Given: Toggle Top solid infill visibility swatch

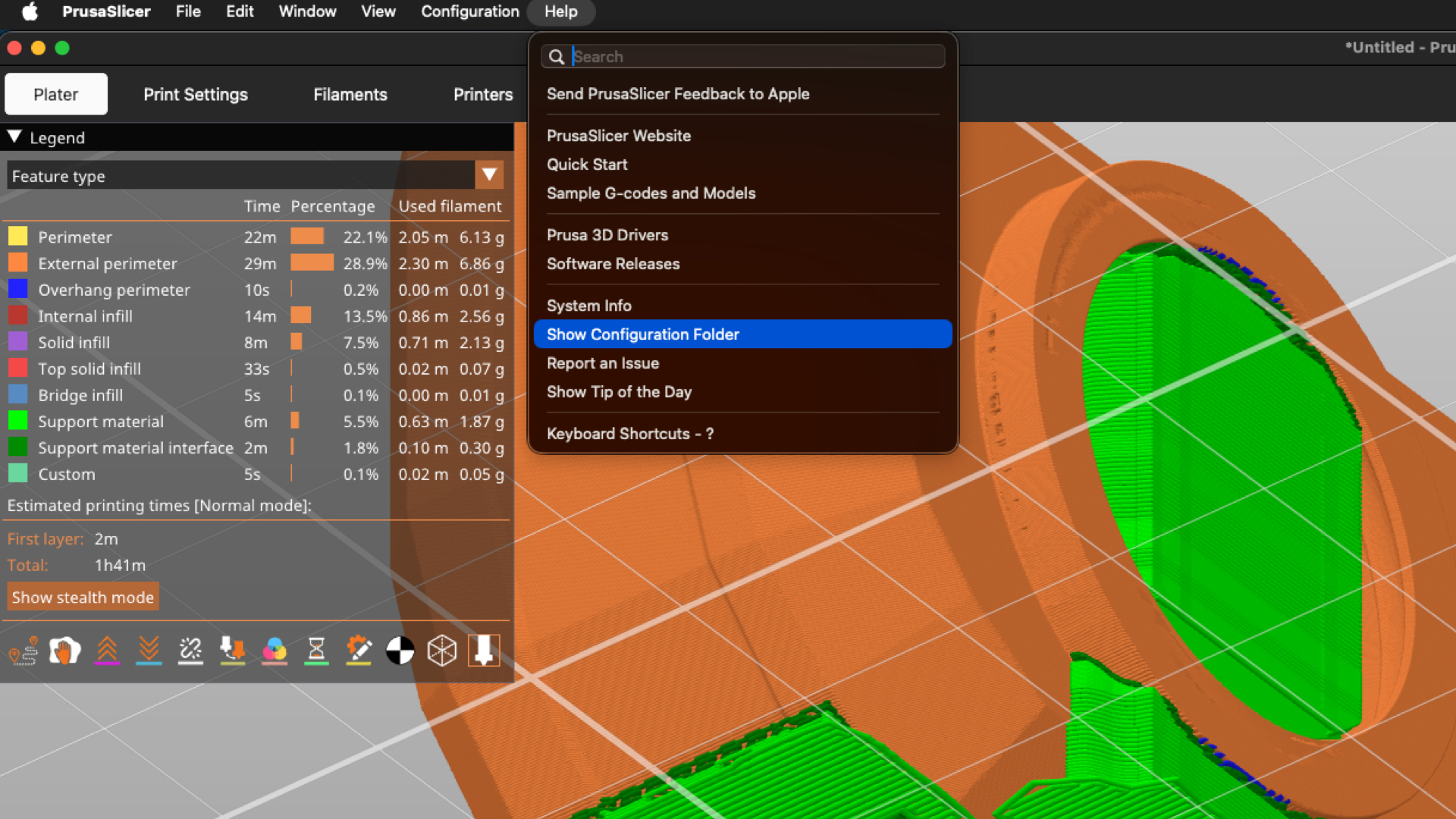Looking at the screenshot, I should pyautogui.click(x=17, y=369).
